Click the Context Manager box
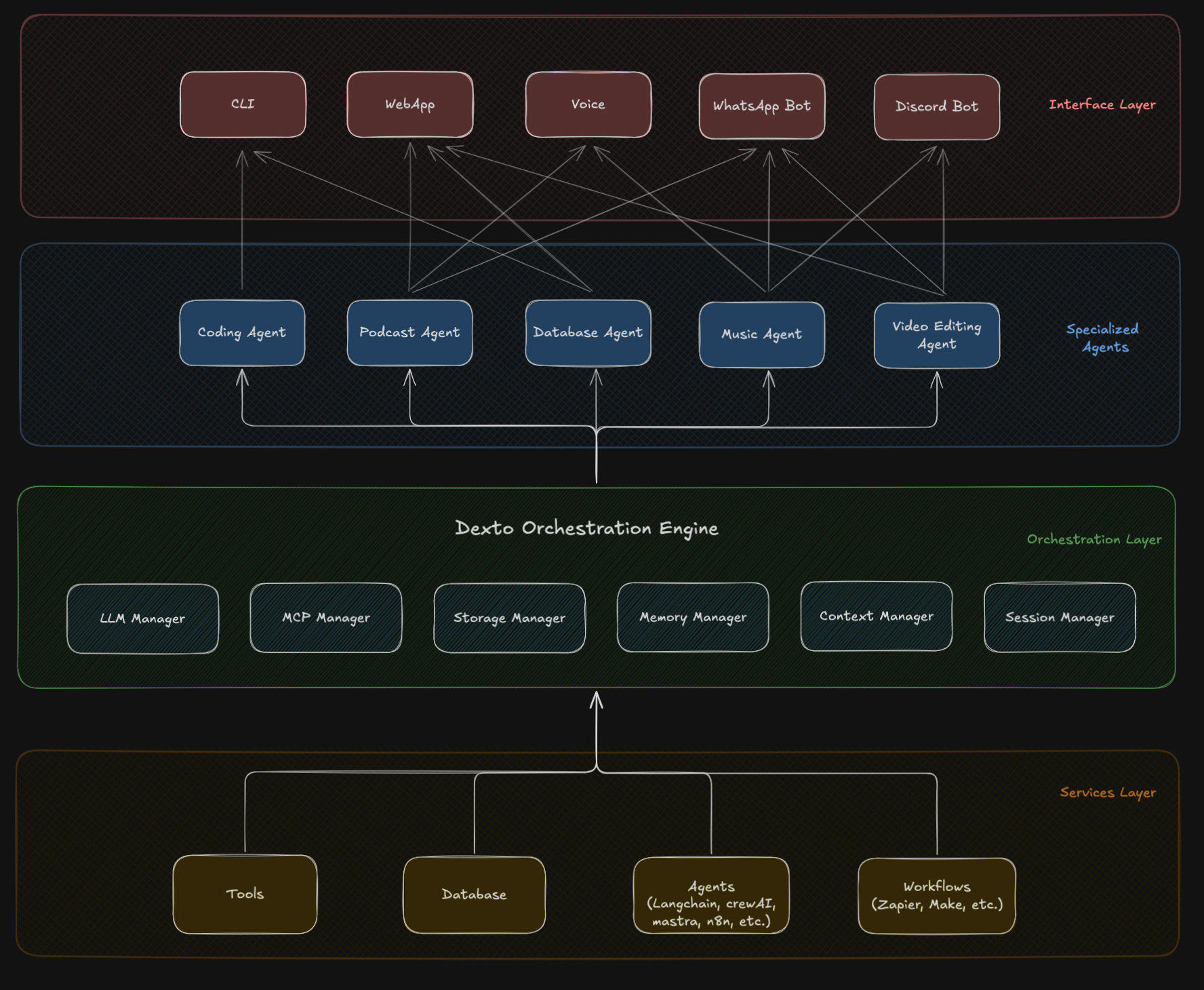Image resolution: width=1204 pixels, height=990 pixels. (x=876, y=616)
